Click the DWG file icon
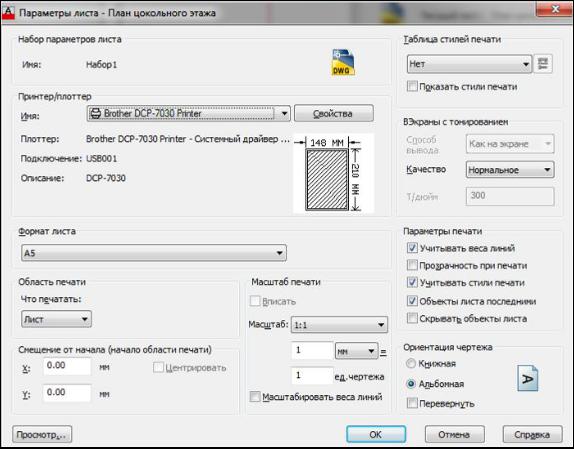 point(343,62)
